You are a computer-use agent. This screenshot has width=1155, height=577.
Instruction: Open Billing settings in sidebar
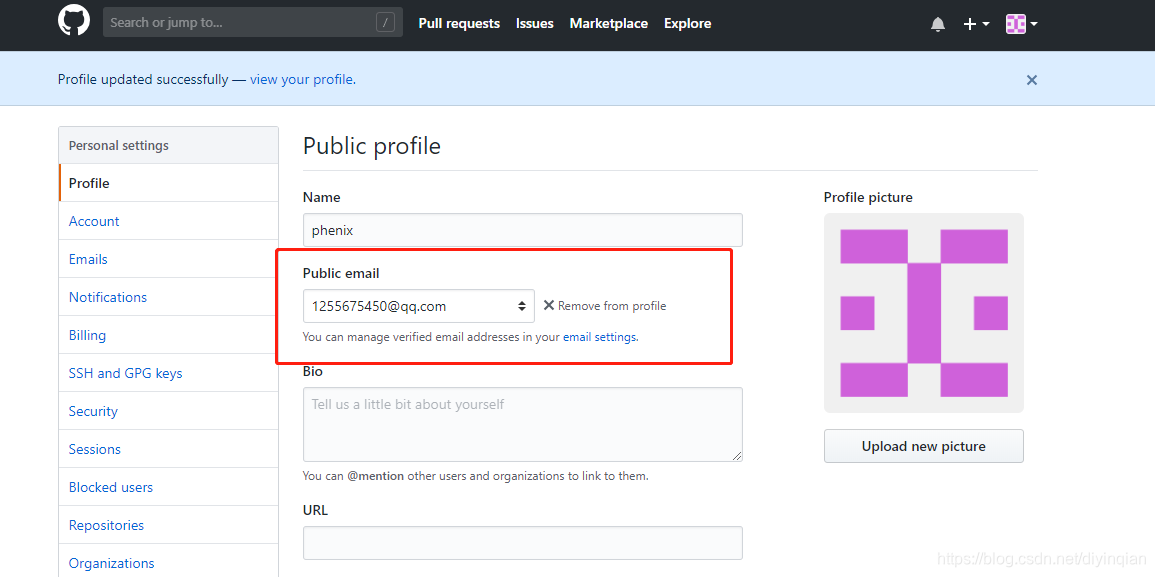[169, 335]
